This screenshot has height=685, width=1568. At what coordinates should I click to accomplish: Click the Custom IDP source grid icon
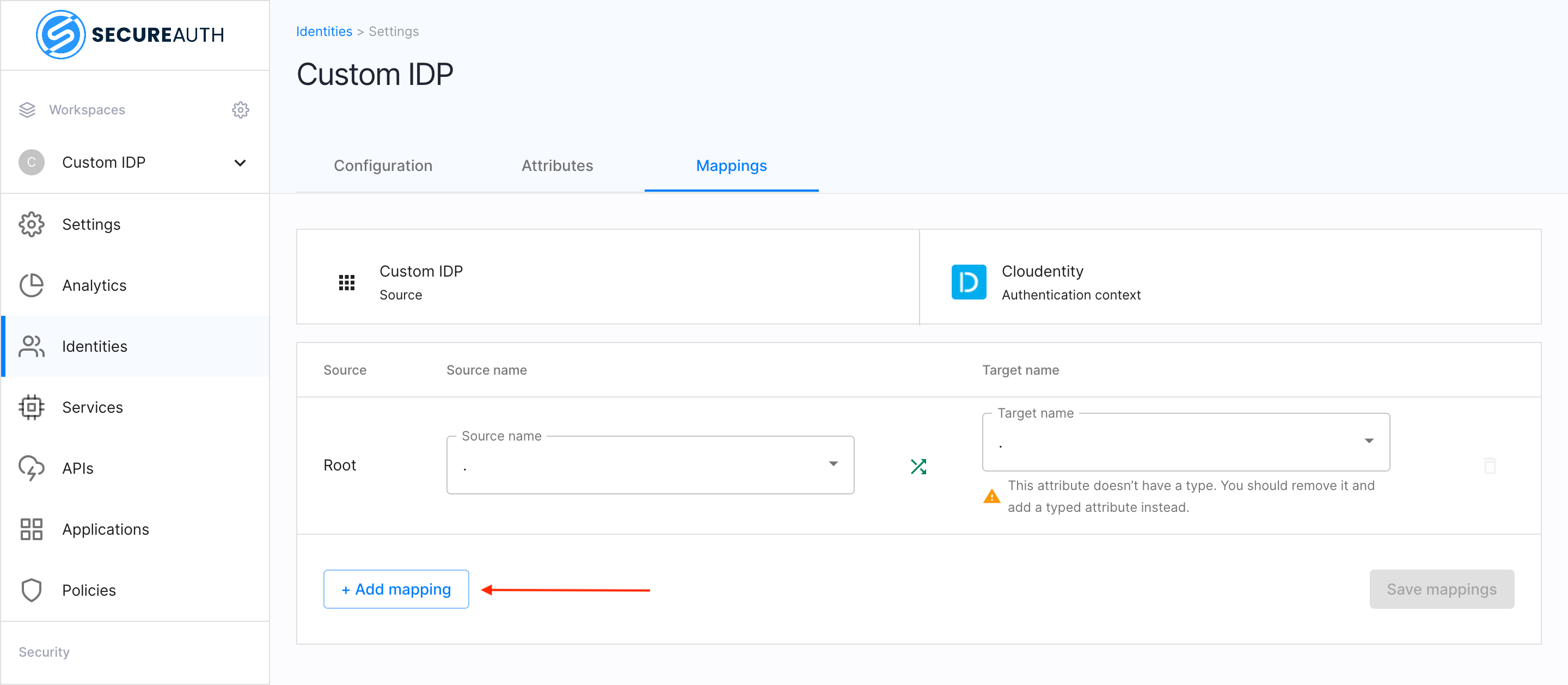(x=346, y=283)
